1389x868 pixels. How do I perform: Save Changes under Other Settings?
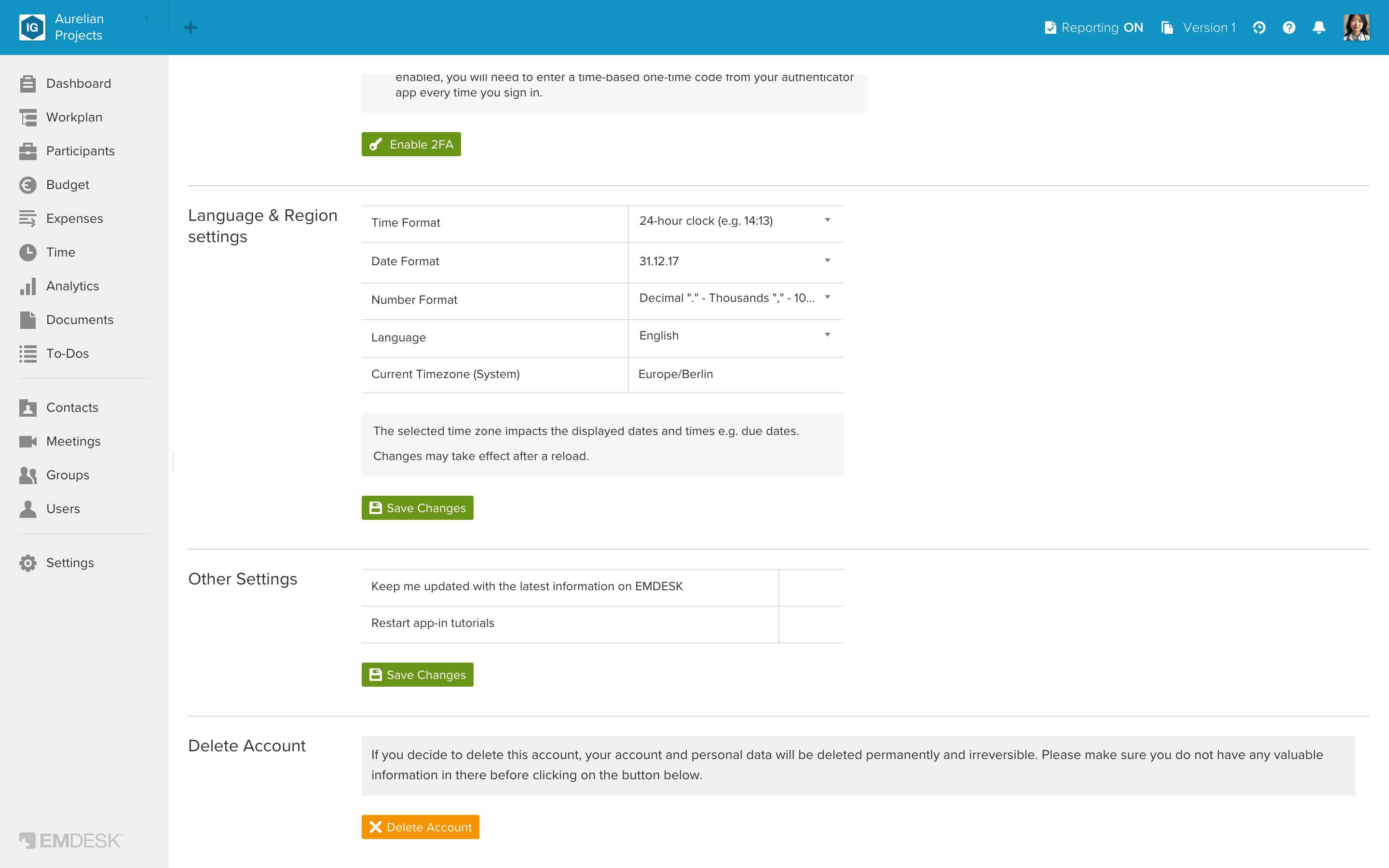(417, 675)
